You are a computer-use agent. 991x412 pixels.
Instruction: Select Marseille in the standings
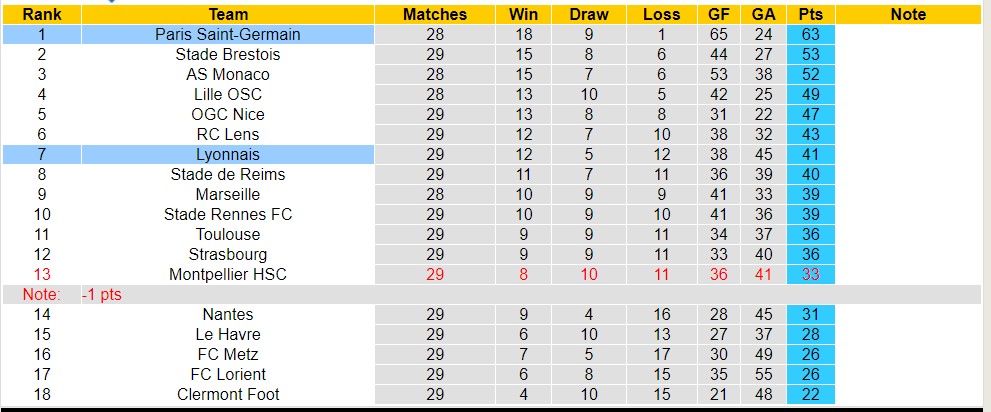click(228, 194)
